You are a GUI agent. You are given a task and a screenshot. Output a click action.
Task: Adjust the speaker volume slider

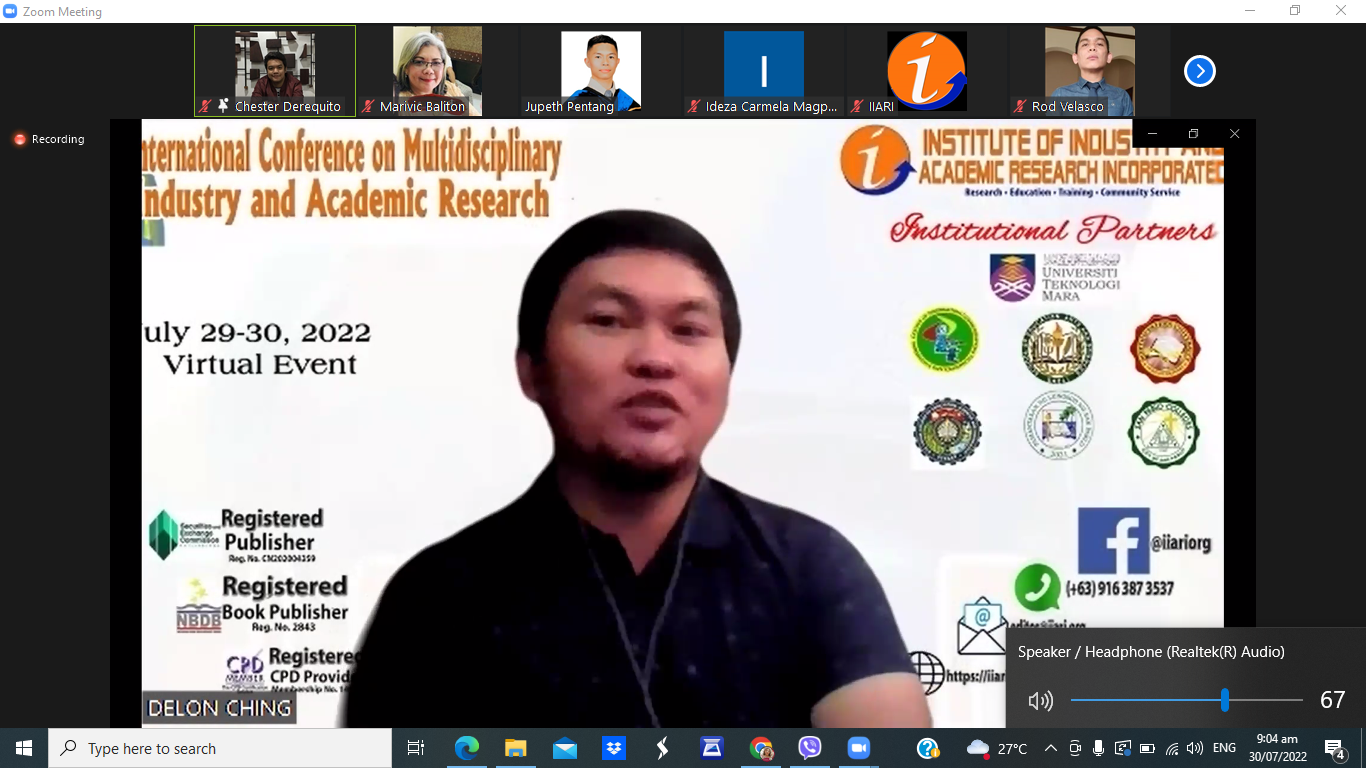tap(1224, 700)
